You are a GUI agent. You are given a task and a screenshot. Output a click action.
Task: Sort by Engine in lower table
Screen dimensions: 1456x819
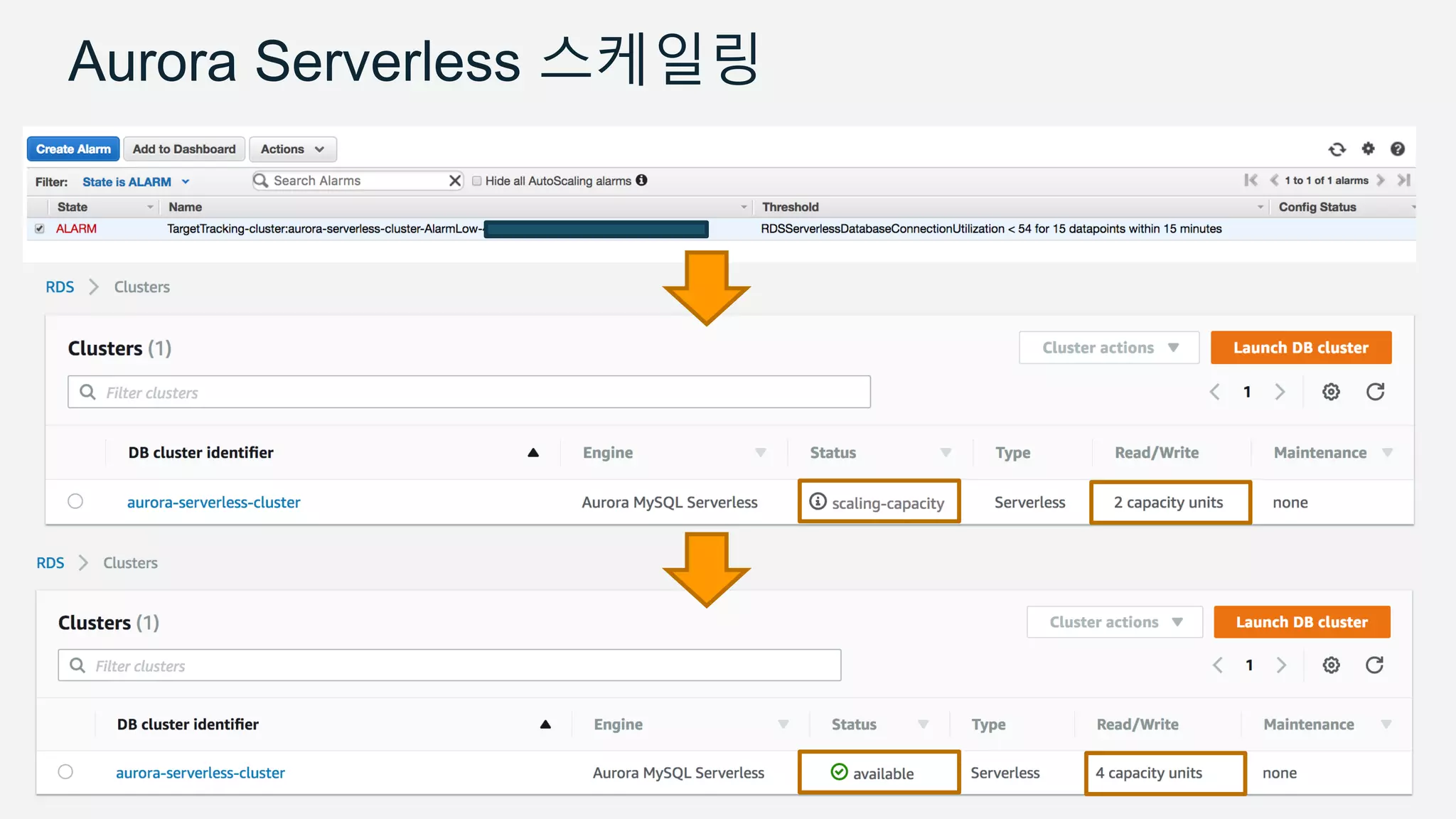pos(783,724)
